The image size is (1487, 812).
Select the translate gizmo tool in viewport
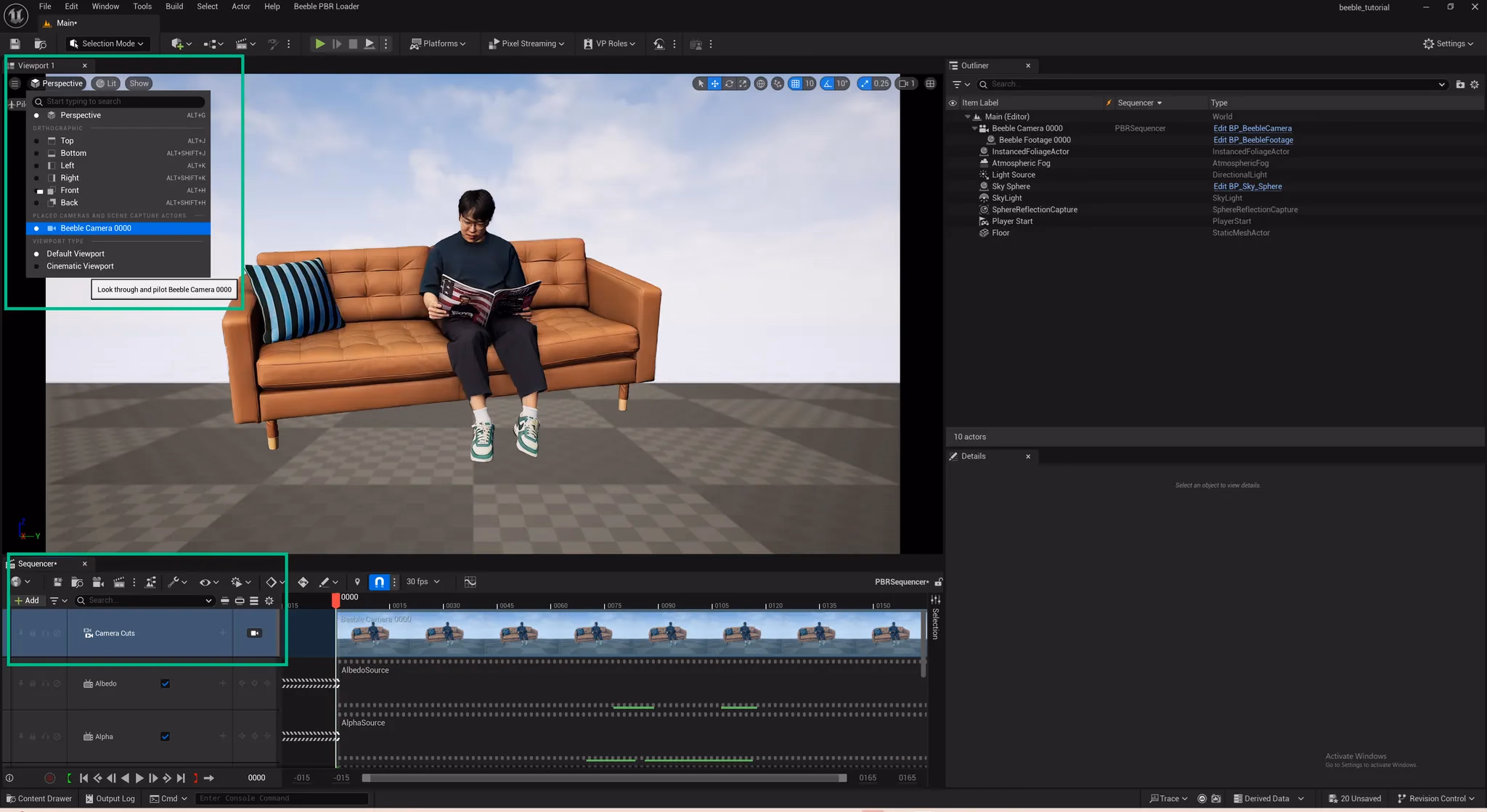coord(714,83)
